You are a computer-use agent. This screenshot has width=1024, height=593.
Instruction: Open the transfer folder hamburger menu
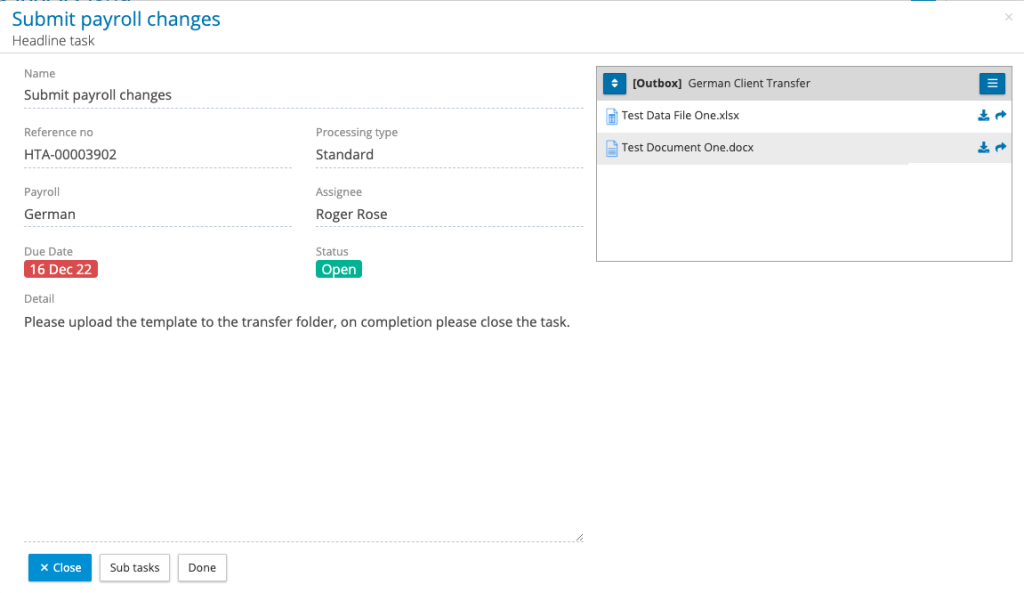(x=991, y=83)
